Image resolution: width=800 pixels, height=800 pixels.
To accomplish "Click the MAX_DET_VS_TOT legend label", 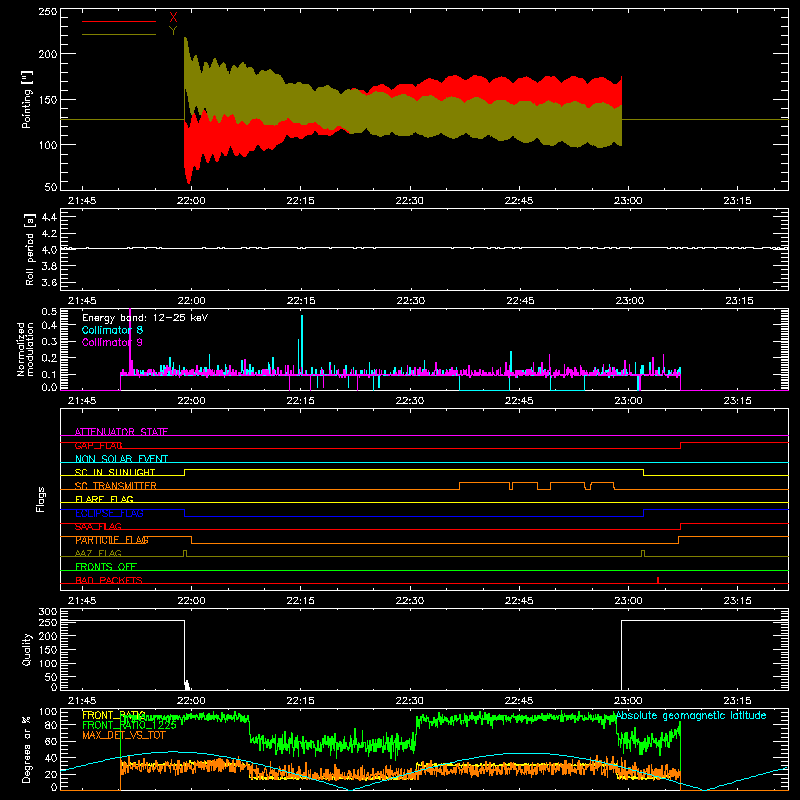I will [x=124, y=735].
